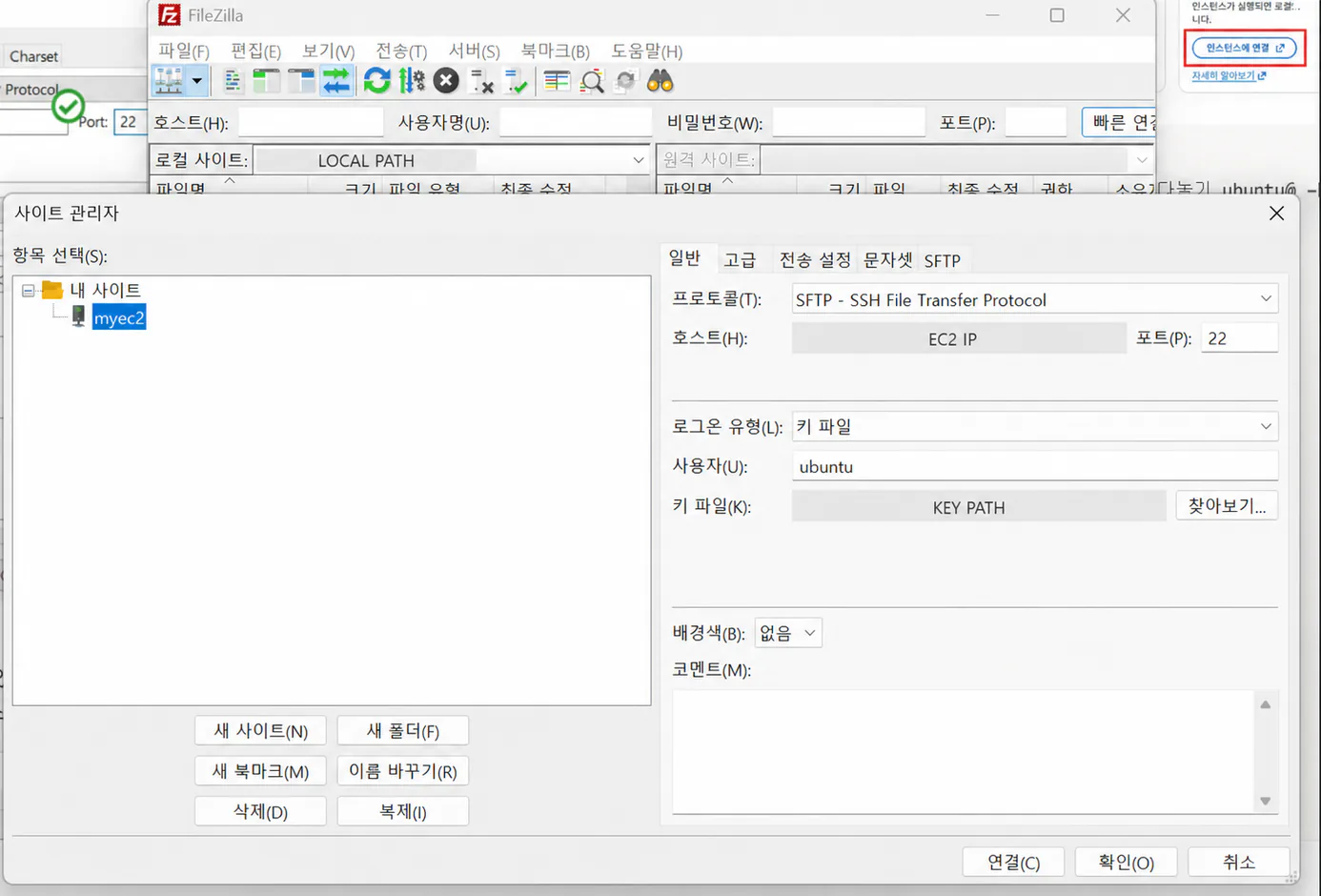Screen dimensions: 1321x896
Task: Click the site port field showing 22
Action: point(1240,338)
